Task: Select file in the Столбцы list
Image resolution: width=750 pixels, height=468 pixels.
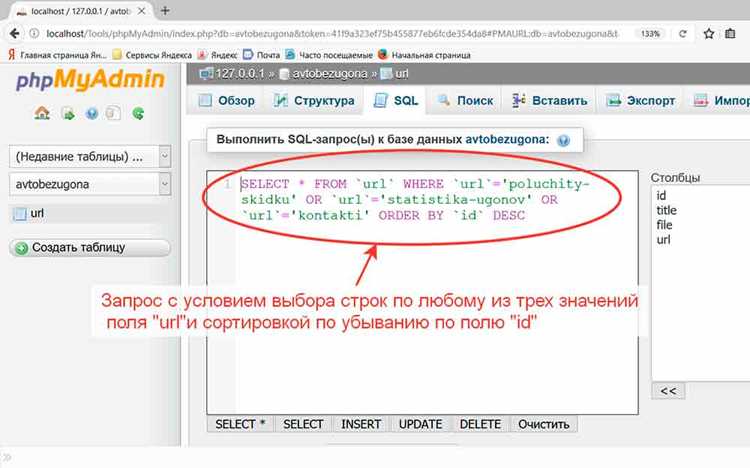Action: [664, 225]
